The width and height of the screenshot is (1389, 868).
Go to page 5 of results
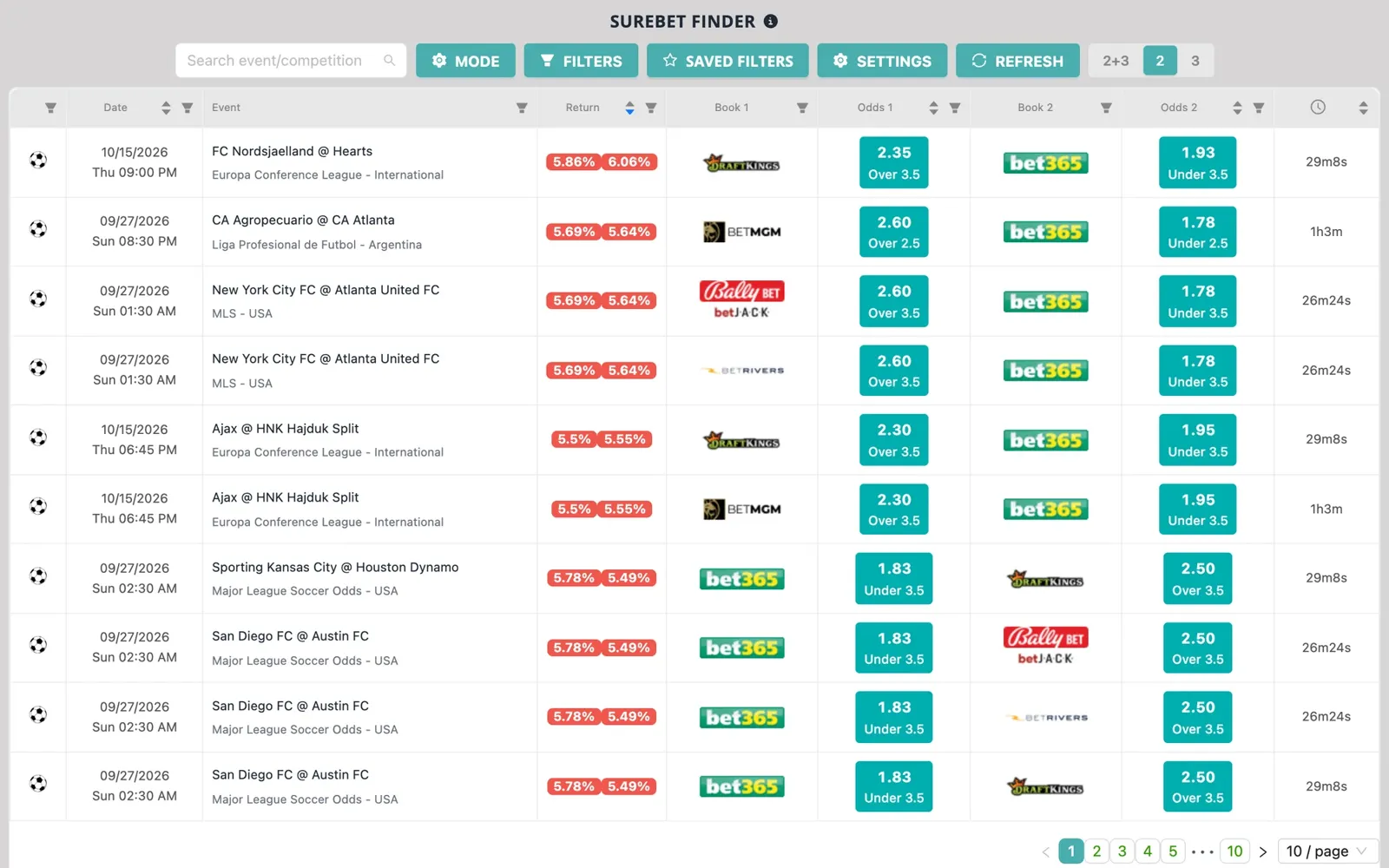point(1173,852)
